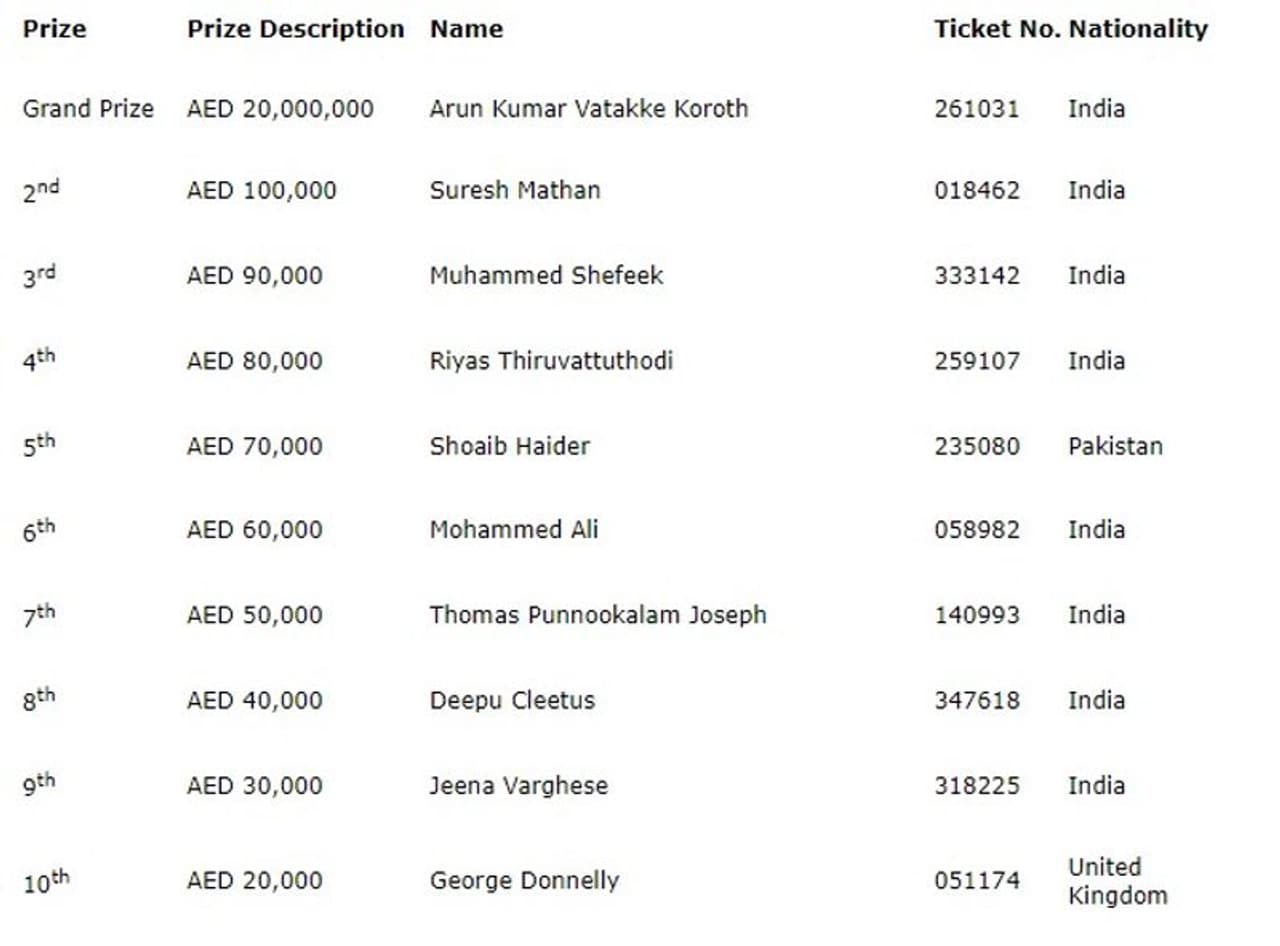Click ticket number 347618
This screenshot has width=1280, height=946.
[976, 700]
